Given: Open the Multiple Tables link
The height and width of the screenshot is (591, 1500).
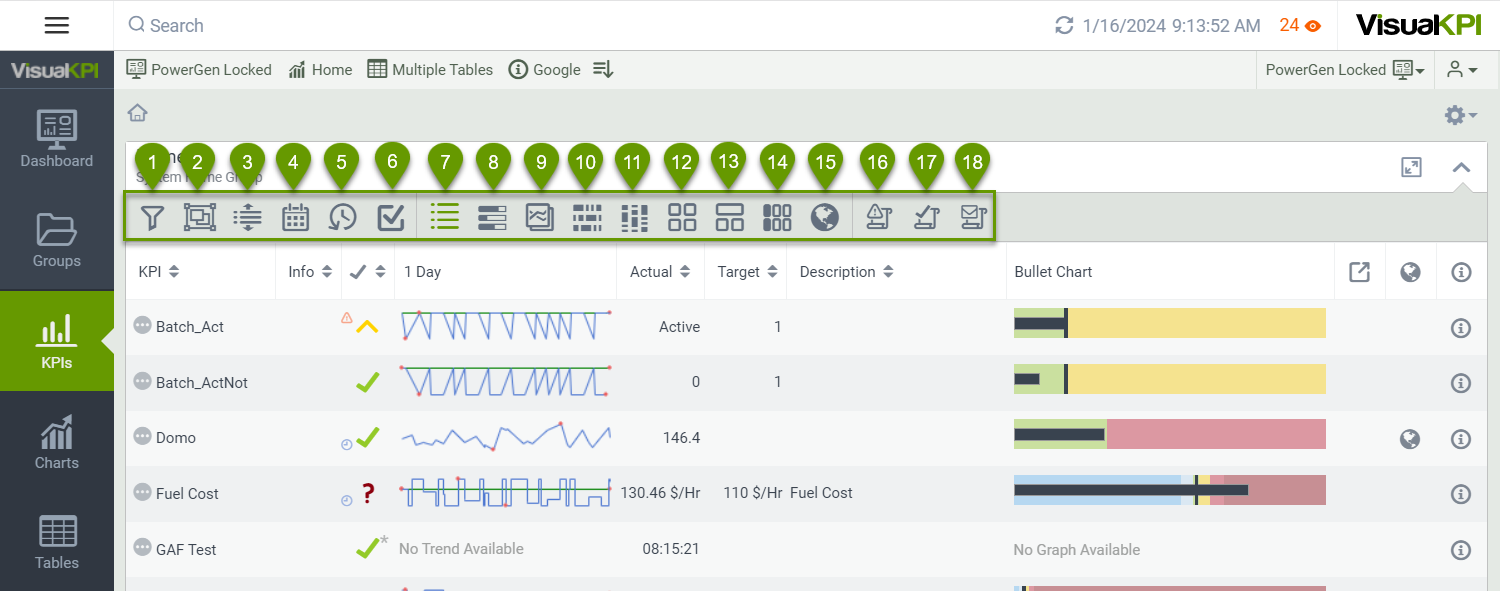Looking at the screenshot, I should 430,70.
